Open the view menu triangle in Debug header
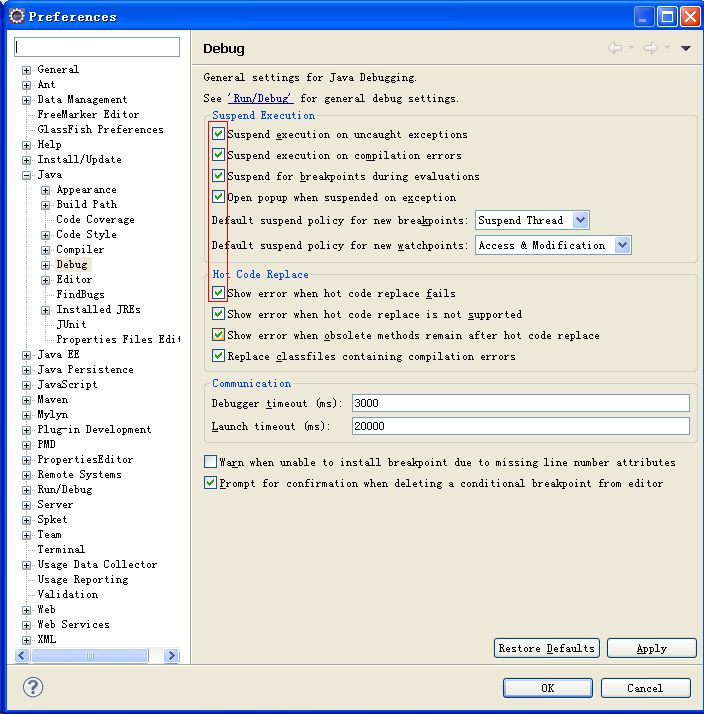 click(686, 48)
